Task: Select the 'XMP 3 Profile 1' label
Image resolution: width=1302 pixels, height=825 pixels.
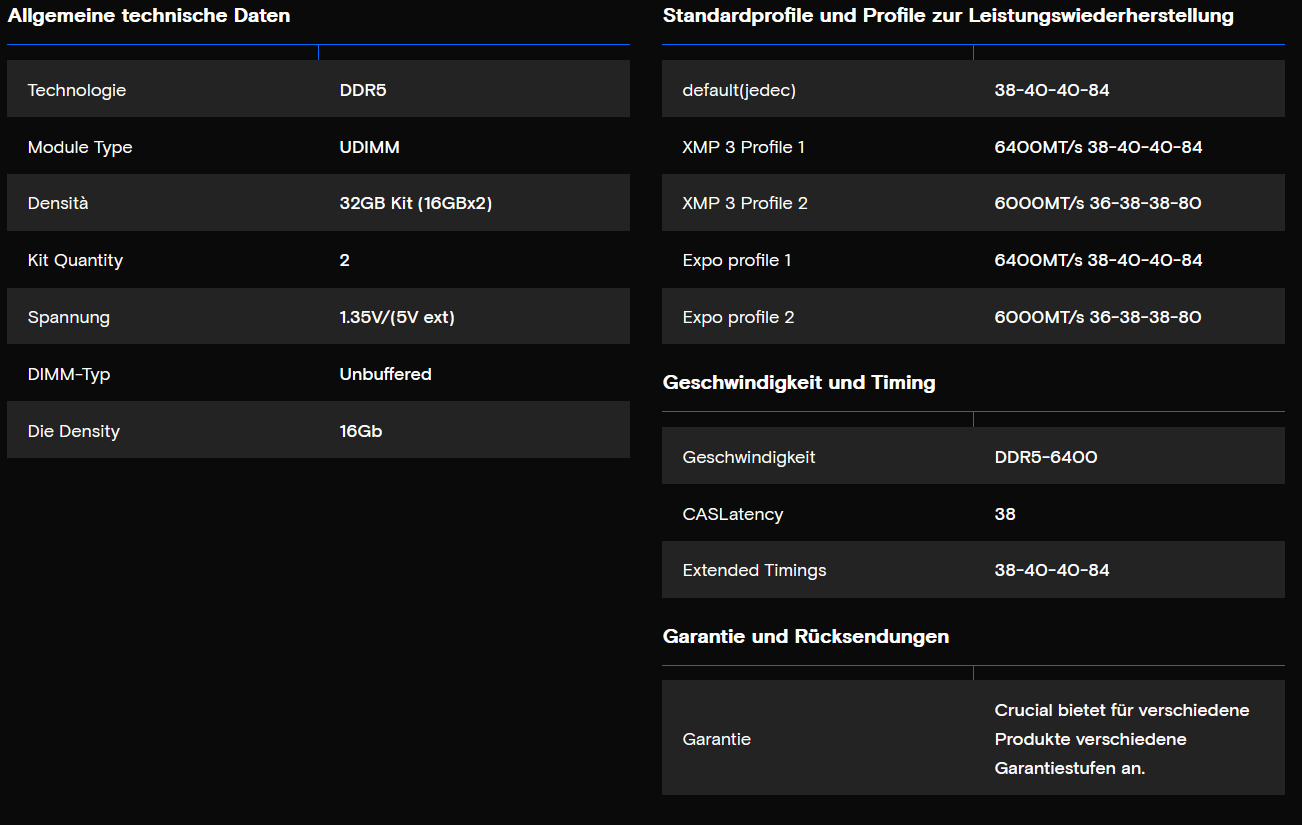Action: point(743,147)
